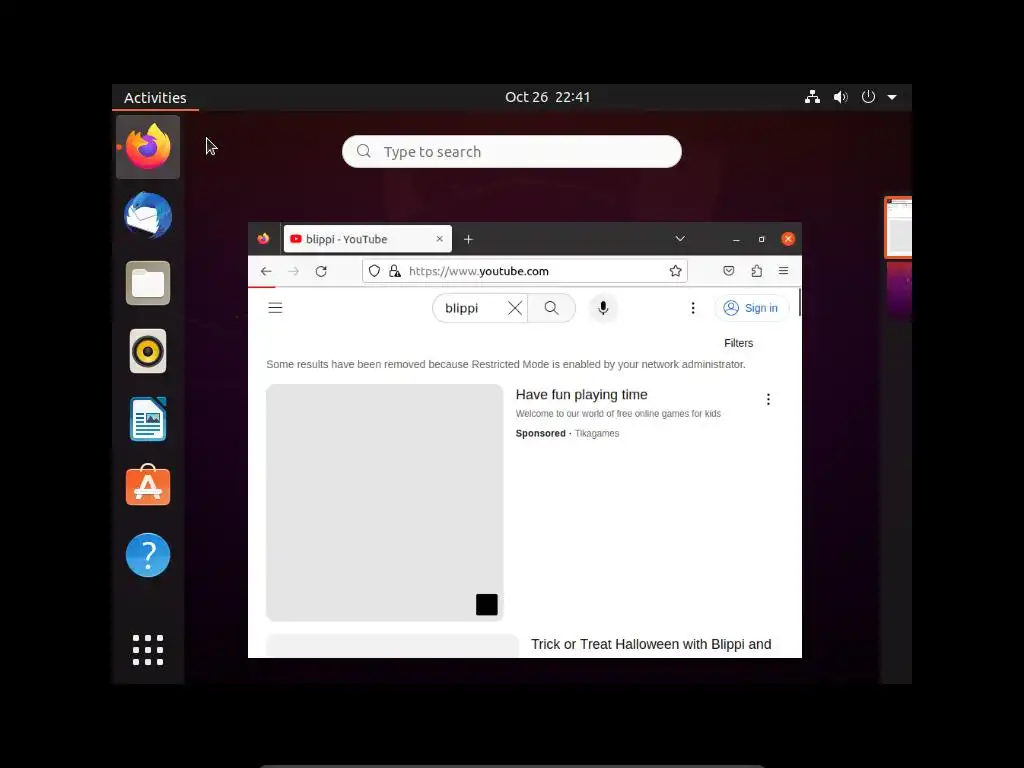Close the blippi - YouTube tab

[440, 239]
